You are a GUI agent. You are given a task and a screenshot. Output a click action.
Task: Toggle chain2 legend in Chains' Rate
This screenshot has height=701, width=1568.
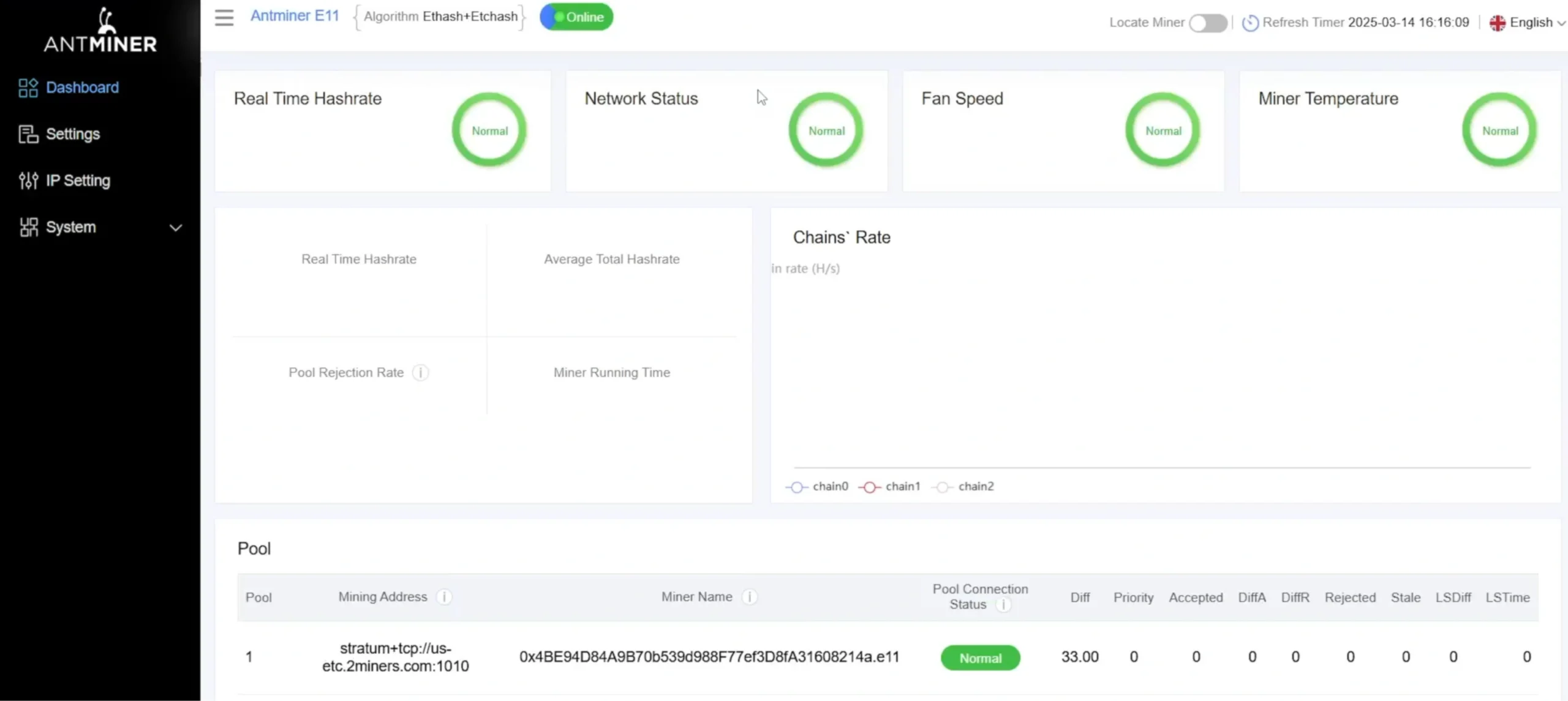pos(963,487)
